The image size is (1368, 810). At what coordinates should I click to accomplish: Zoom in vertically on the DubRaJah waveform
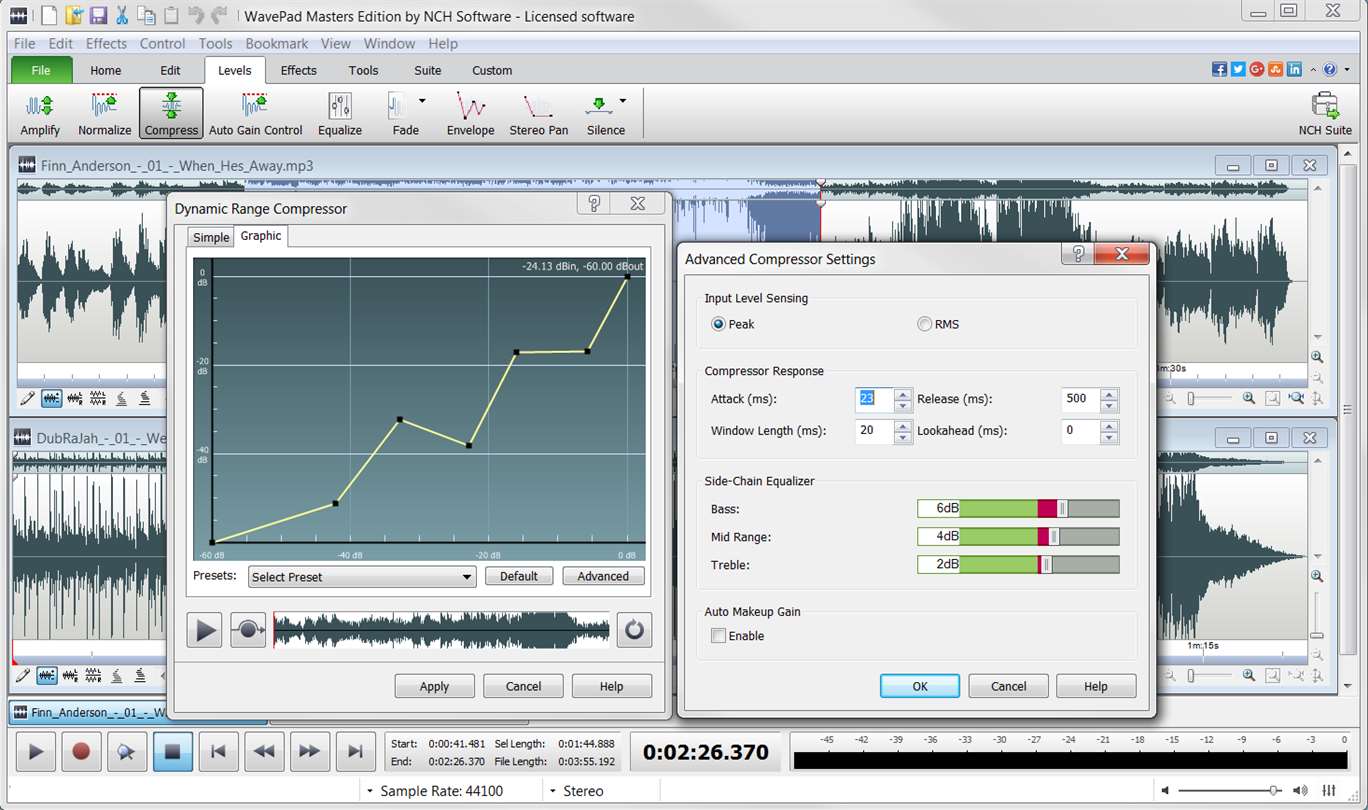[1317, 576]
